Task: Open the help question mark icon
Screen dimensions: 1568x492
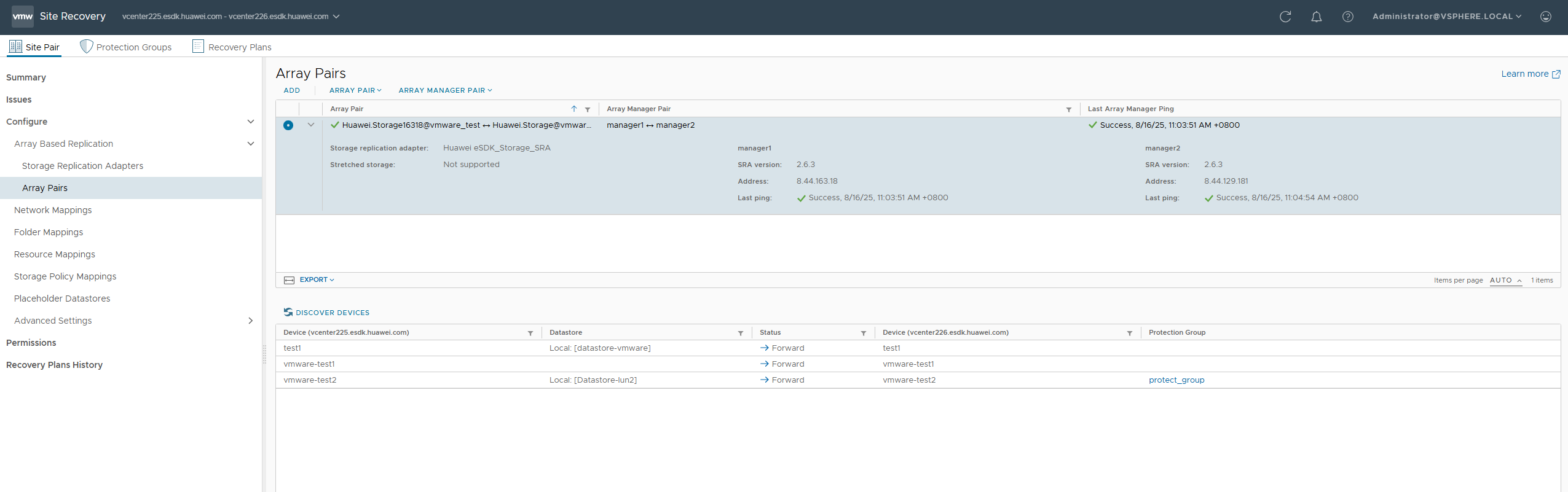Action: tap(1348, 17)
